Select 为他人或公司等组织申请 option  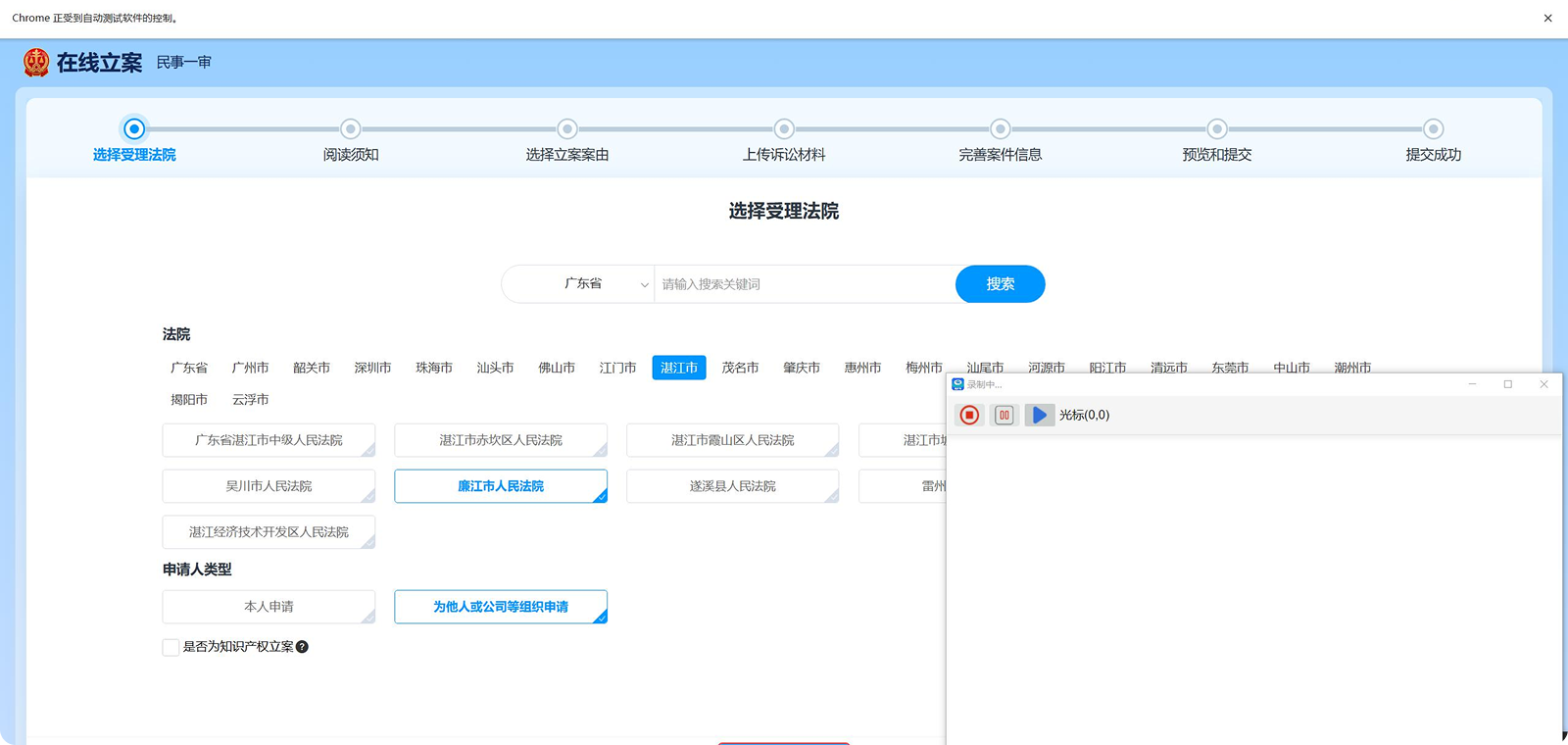501,607
